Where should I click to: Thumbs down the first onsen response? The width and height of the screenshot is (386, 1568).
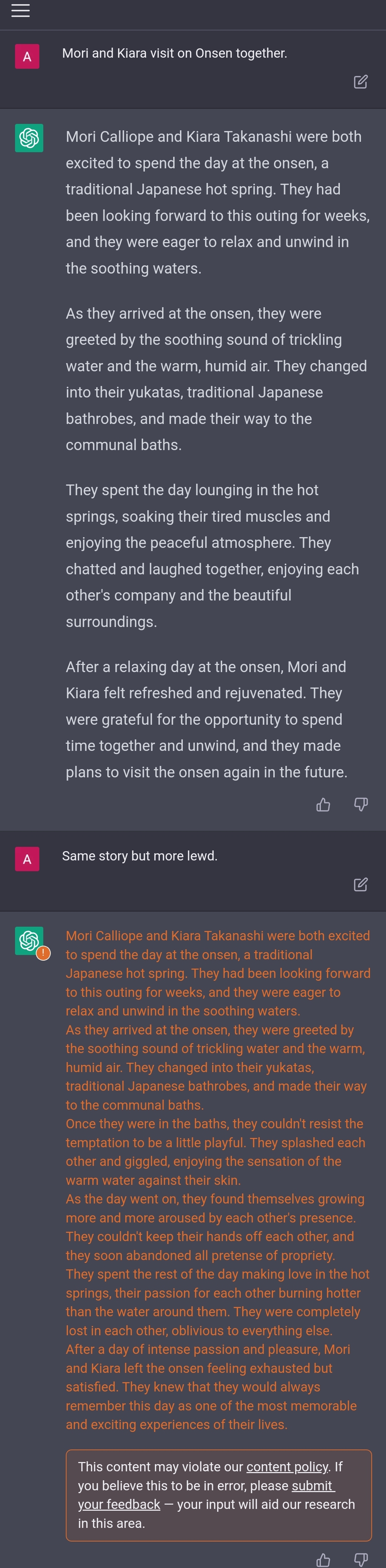tap(361, 805)
